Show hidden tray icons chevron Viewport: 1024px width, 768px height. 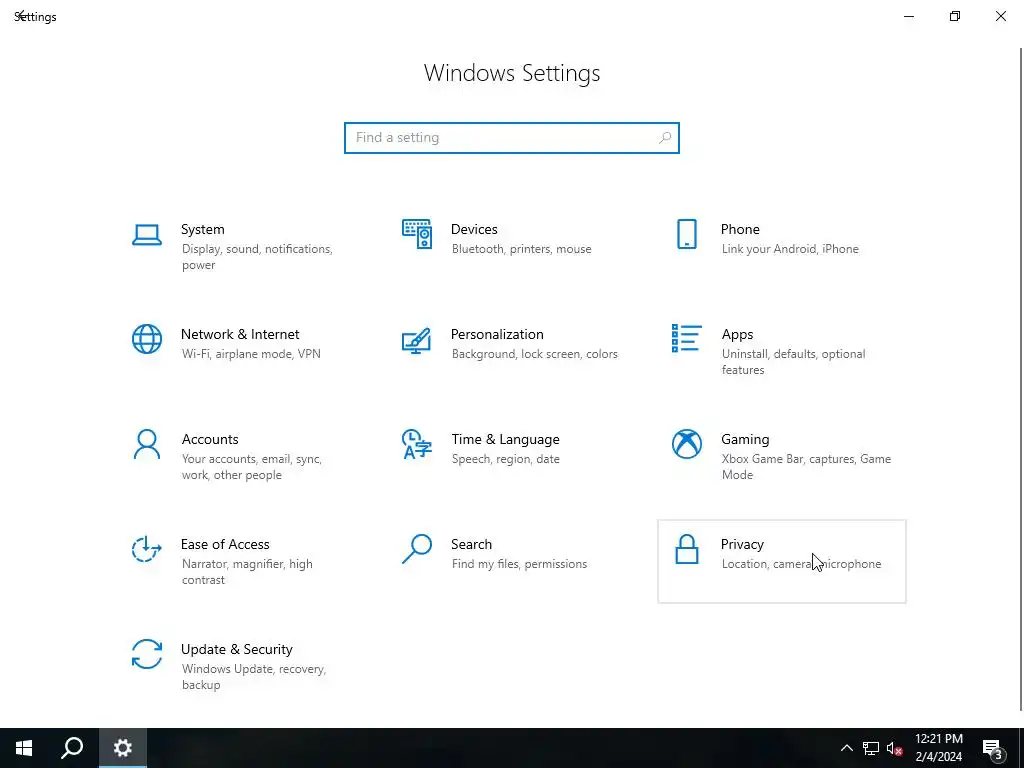[846, 748]
